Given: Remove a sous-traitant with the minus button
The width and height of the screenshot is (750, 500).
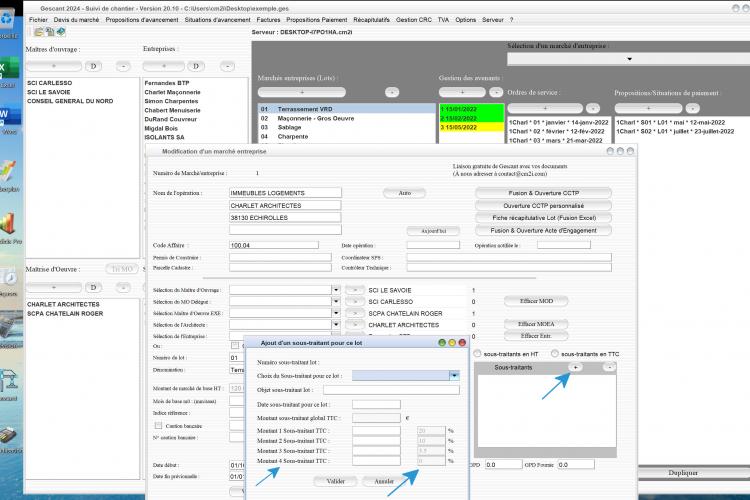Looking at the screenshot, I should pyautogui.click(x=609, y=367).
